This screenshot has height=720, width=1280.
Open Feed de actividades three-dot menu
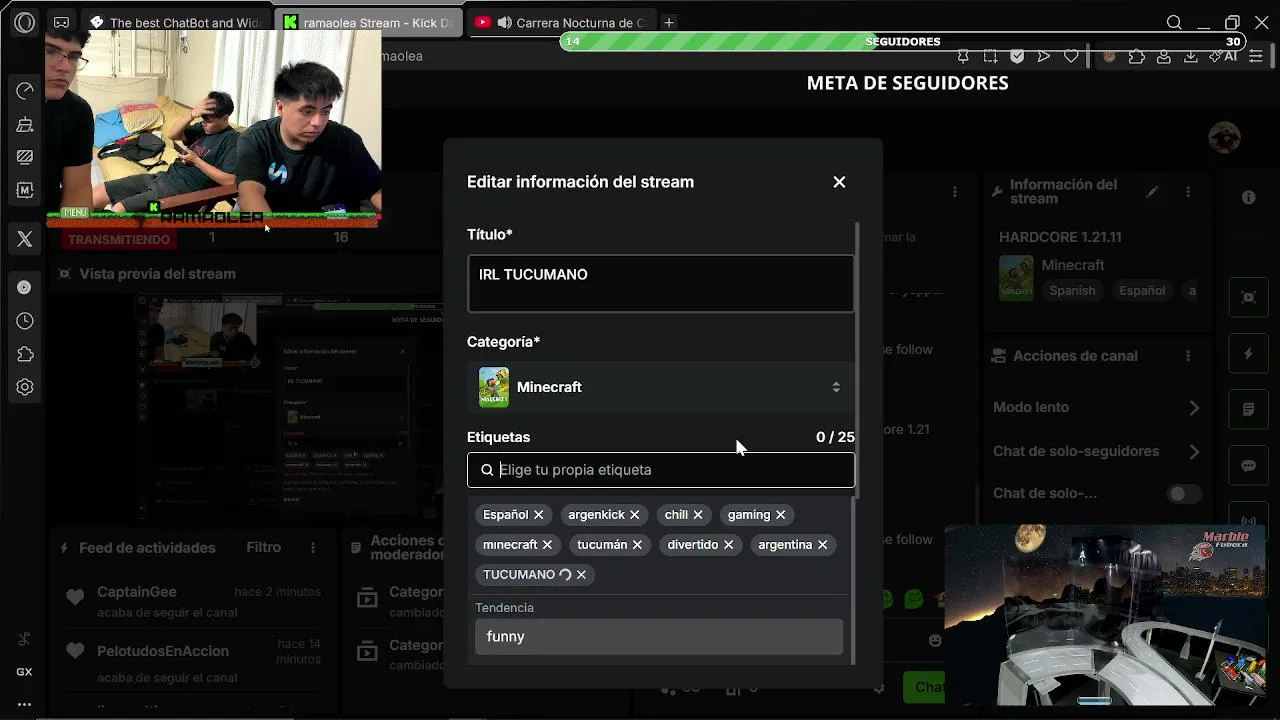pyautogui.click(x=313, y=548)
